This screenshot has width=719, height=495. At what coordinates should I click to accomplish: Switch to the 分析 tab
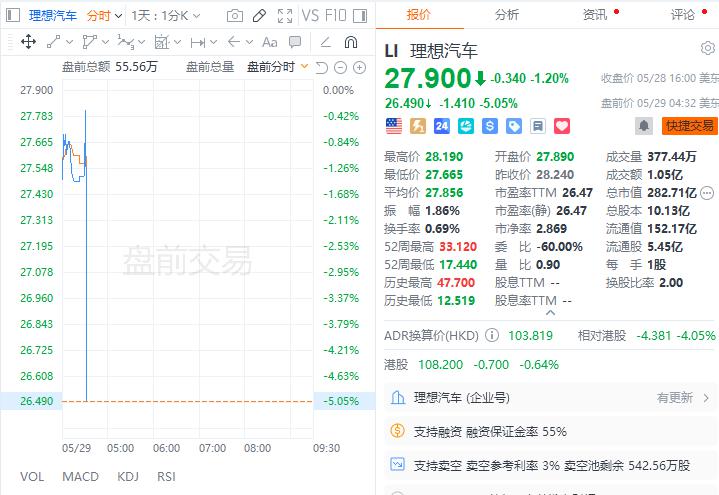click(x=507, y=15)
